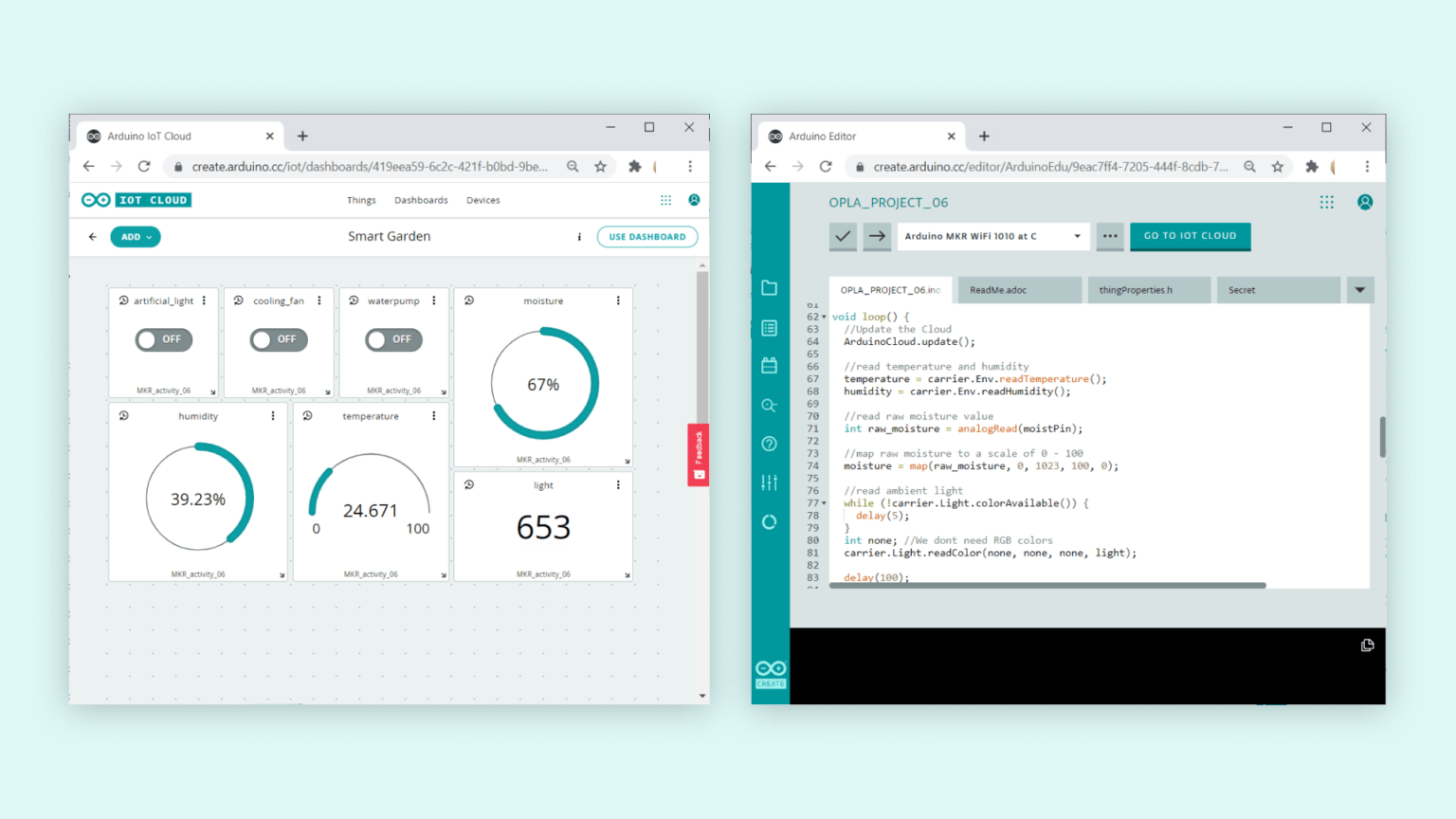Collapse the code fold at line 62
Viewport: 1456px width, 819px height.
(825, 316)
